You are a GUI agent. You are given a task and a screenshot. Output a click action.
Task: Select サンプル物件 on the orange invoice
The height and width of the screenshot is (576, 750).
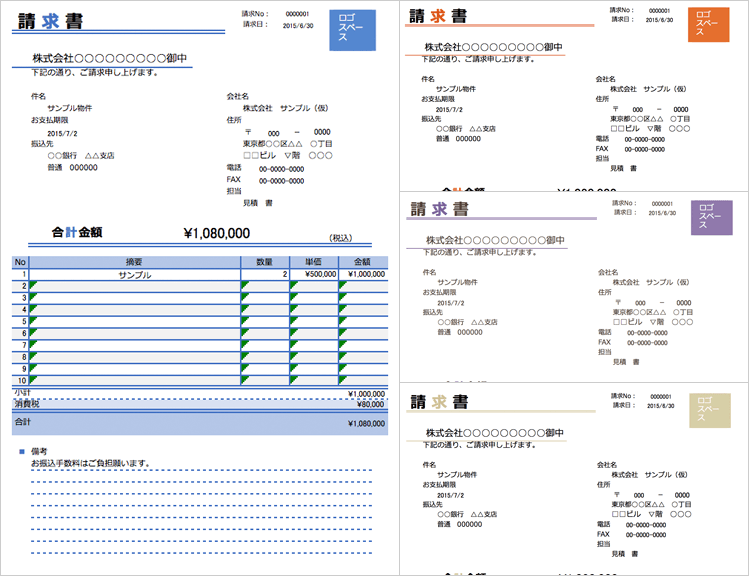(x=456, y=89)
